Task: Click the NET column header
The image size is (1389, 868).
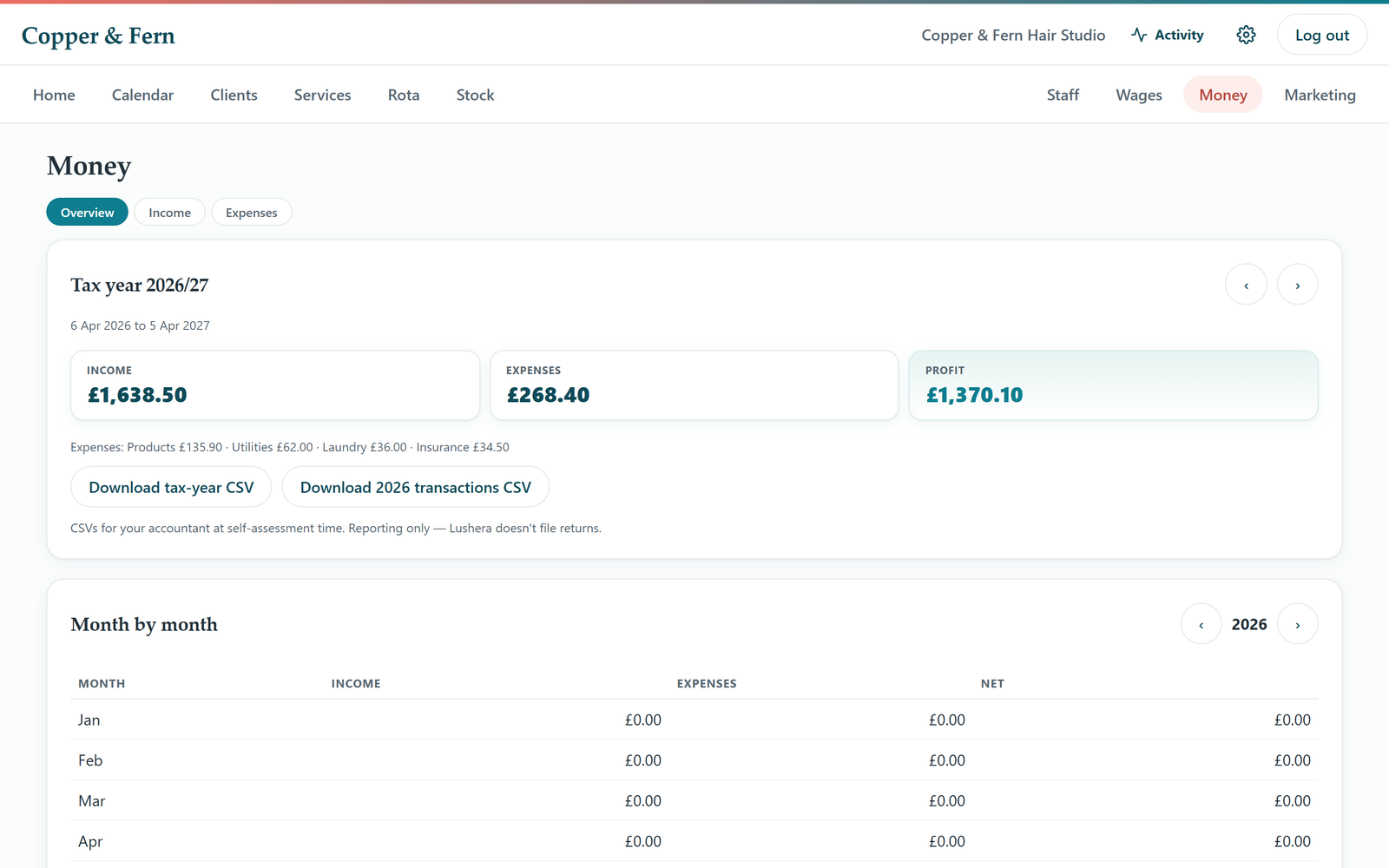Action: pyautogui.click(x=992, y=683)
